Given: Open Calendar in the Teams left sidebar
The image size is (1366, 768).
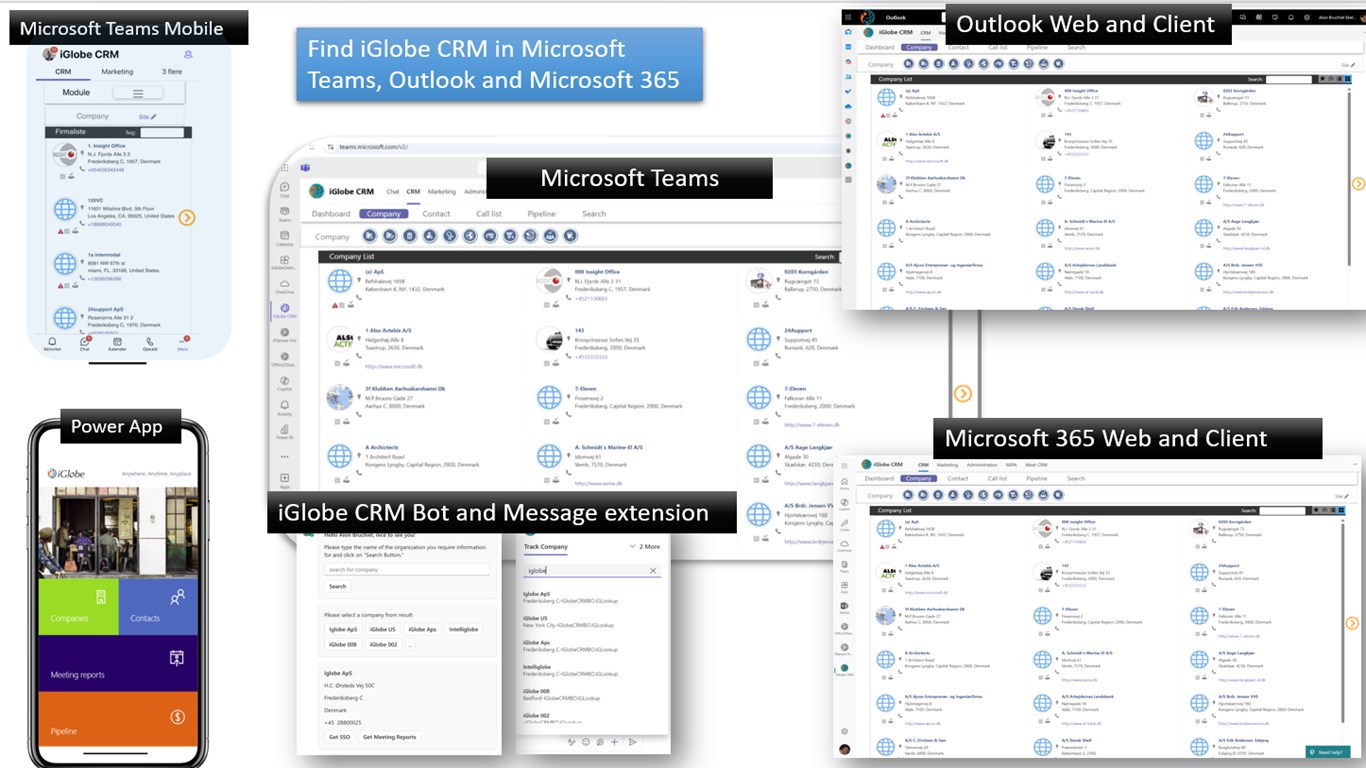Looking at the screenshot, I should tap(285, 237).
